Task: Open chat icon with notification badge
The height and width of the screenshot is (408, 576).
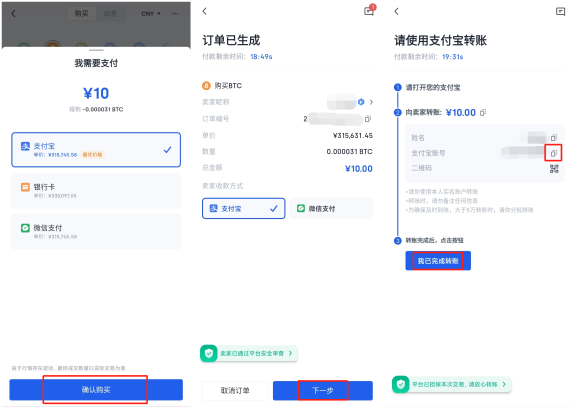Action: (369, 11)
